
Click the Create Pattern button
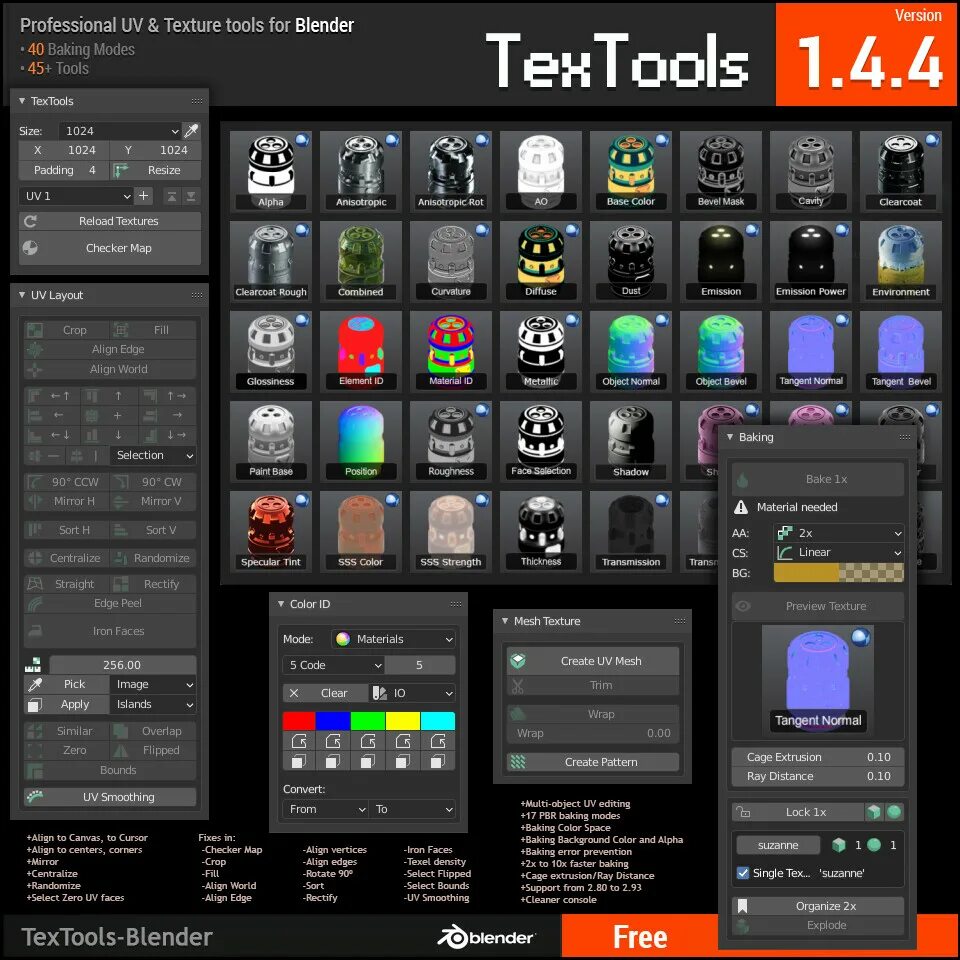coord(593,762)
